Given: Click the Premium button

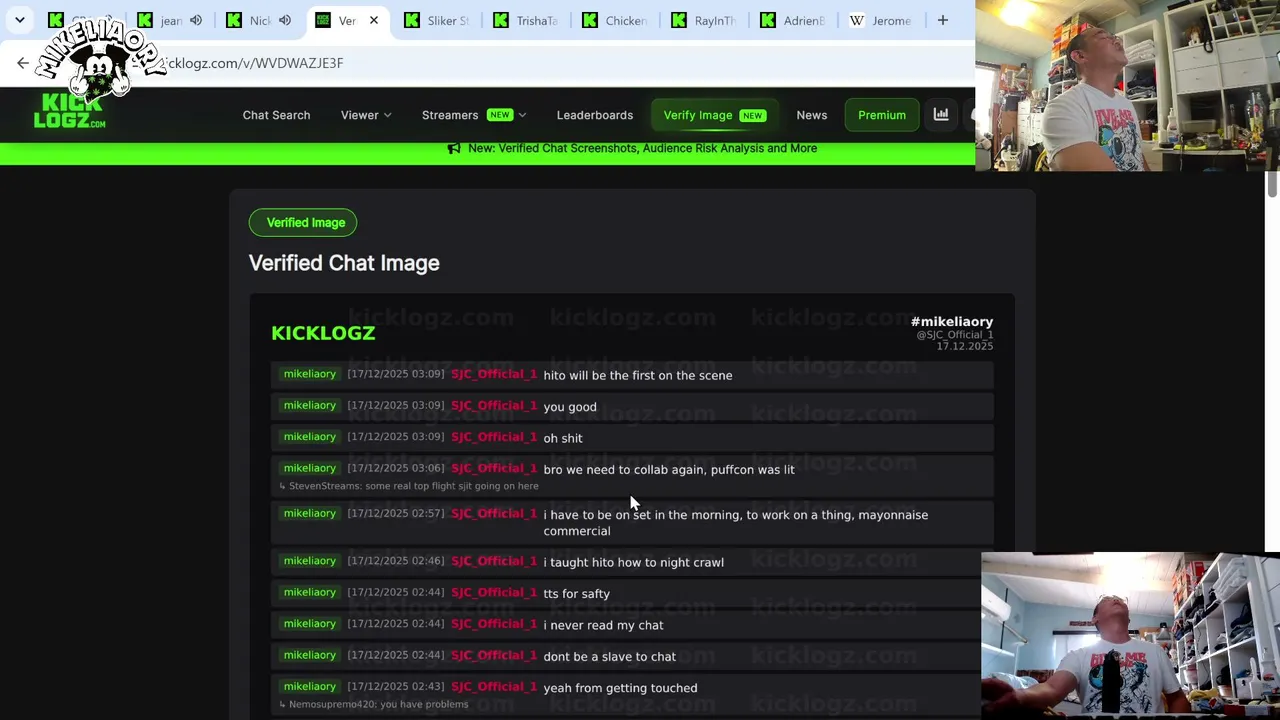Looking at the screenshot, I should pyautogui.click(x=882, y=115).
